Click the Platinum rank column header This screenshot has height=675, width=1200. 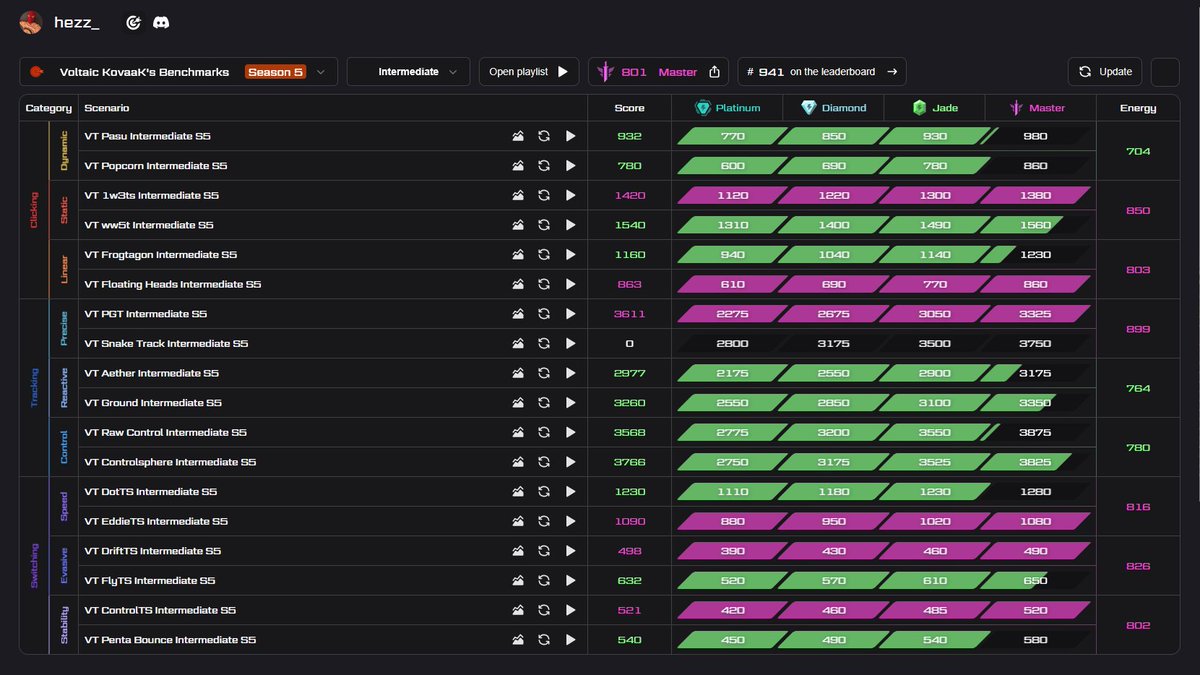(728, 108)
